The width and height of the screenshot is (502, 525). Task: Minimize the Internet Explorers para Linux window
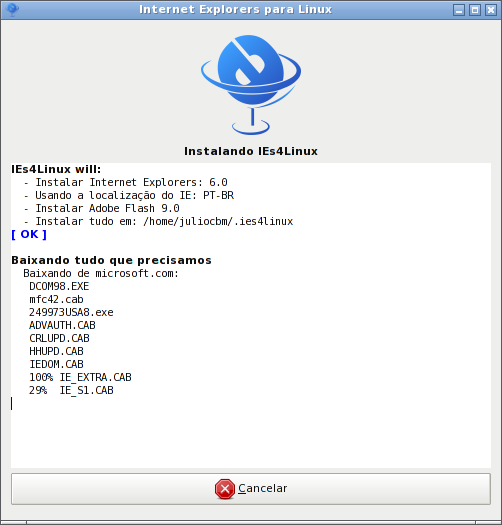[459, 10]
